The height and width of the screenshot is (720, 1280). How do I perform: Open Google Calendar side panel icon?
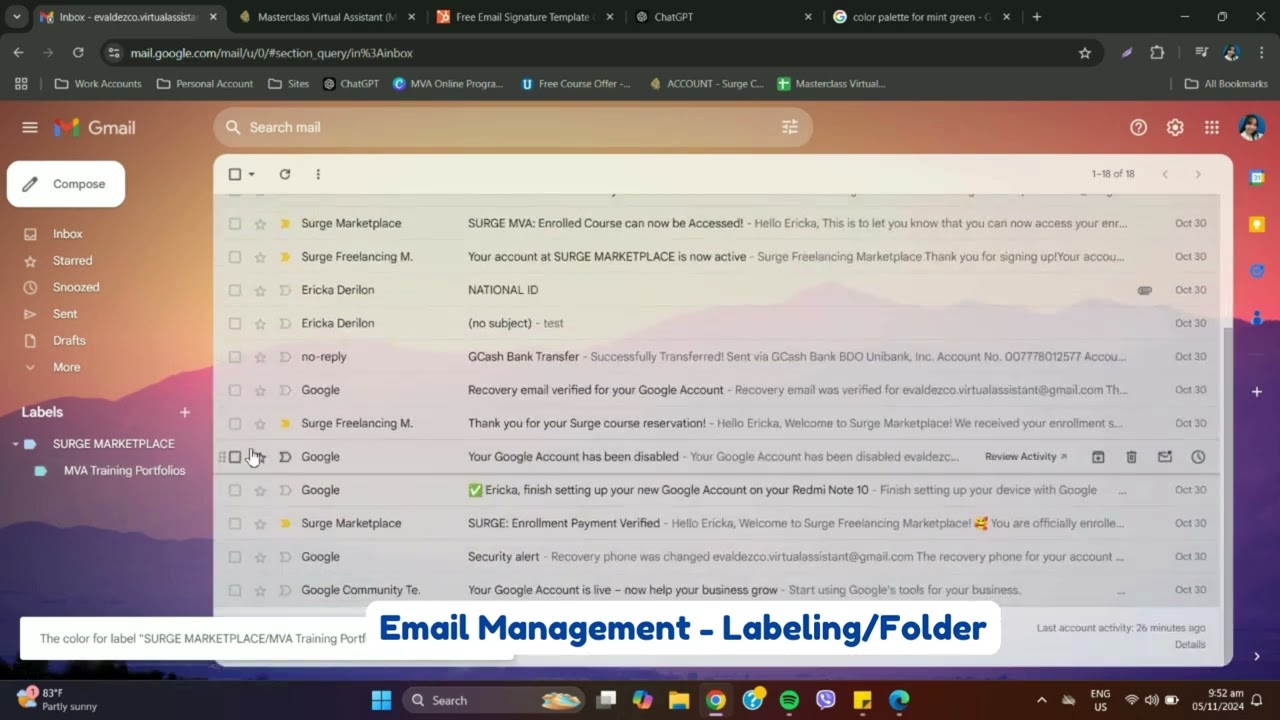[x=1257, y=177]
